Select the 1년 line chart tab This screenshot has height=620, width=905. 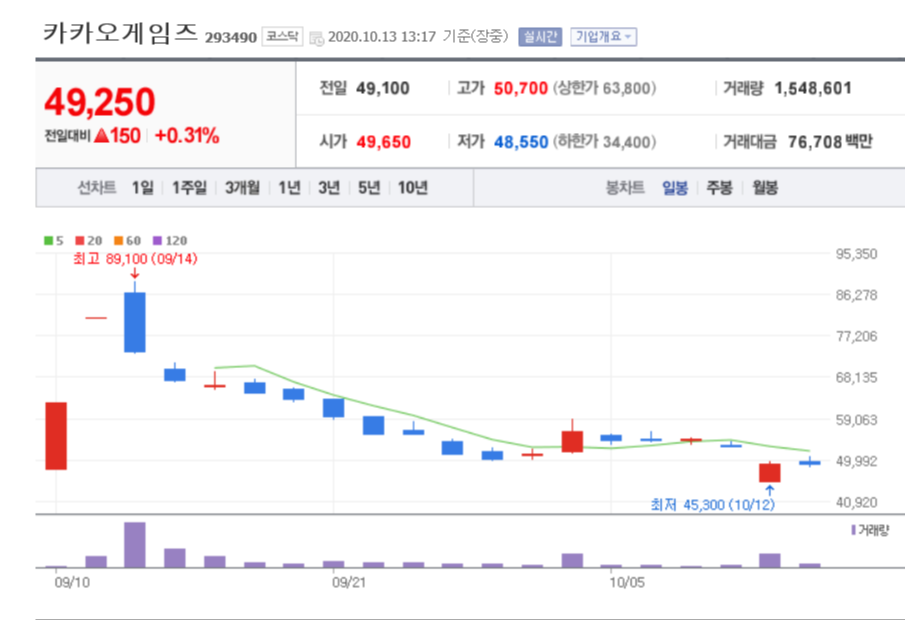tap(290, 188)
